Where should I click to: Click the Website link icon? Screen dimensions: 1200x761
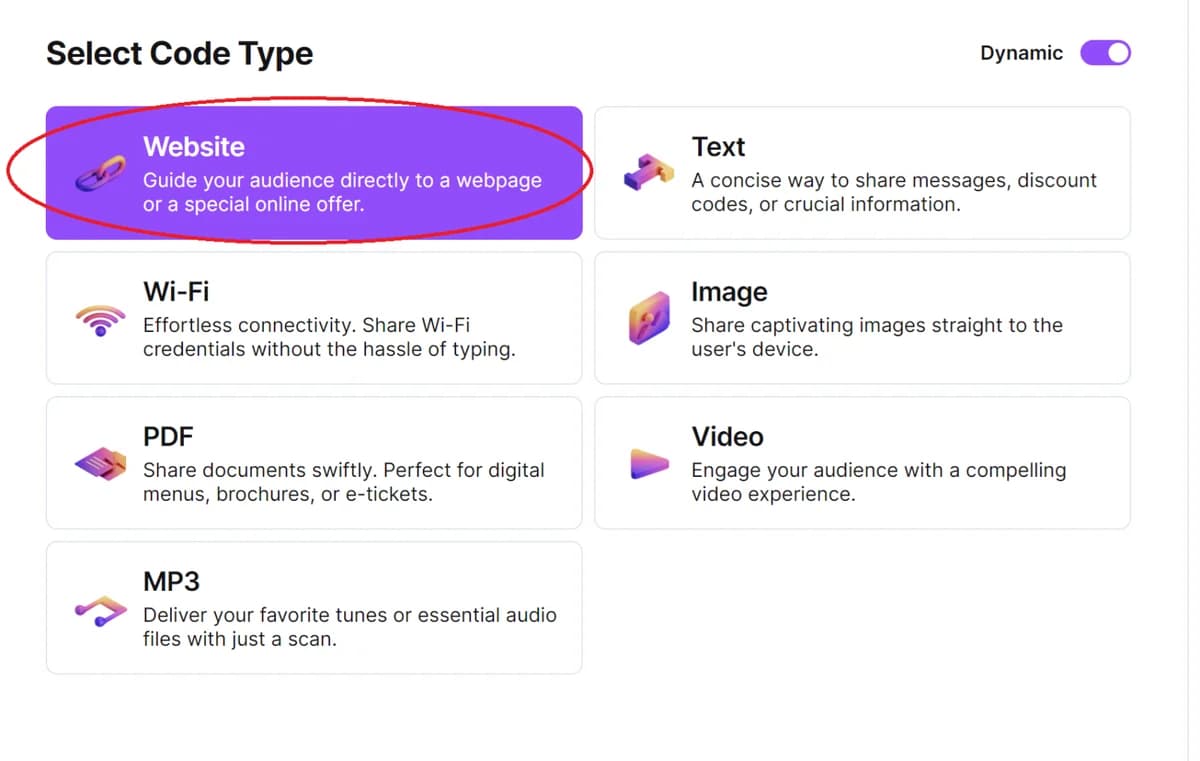(x=98, y=173)
